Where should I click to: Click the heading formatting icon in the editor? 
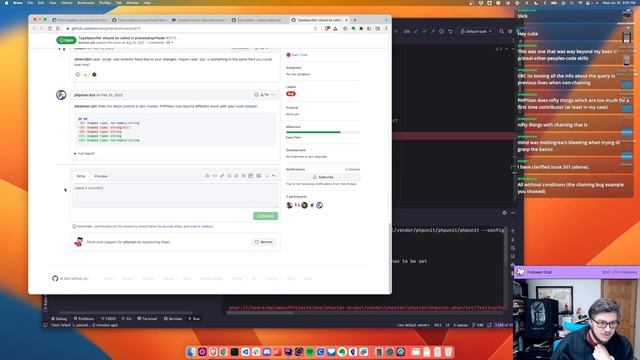207,176
